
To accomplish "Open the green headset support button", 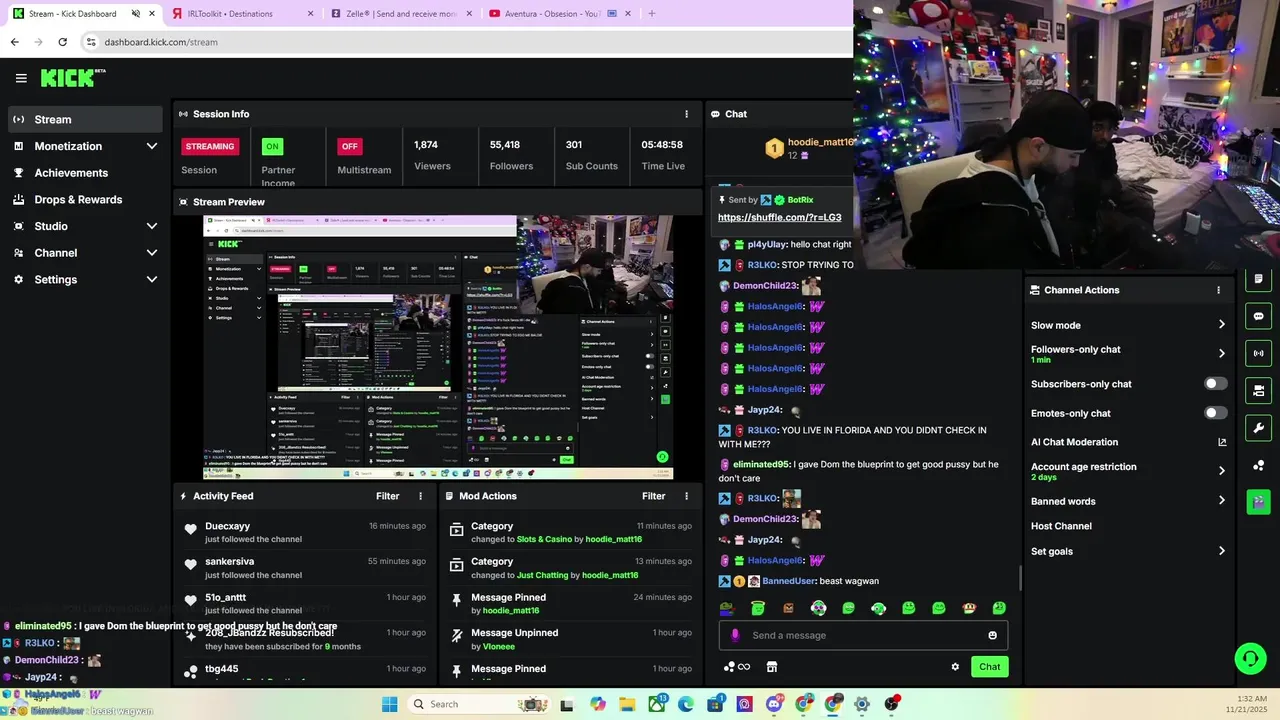I will click(x=1250, y=658).
